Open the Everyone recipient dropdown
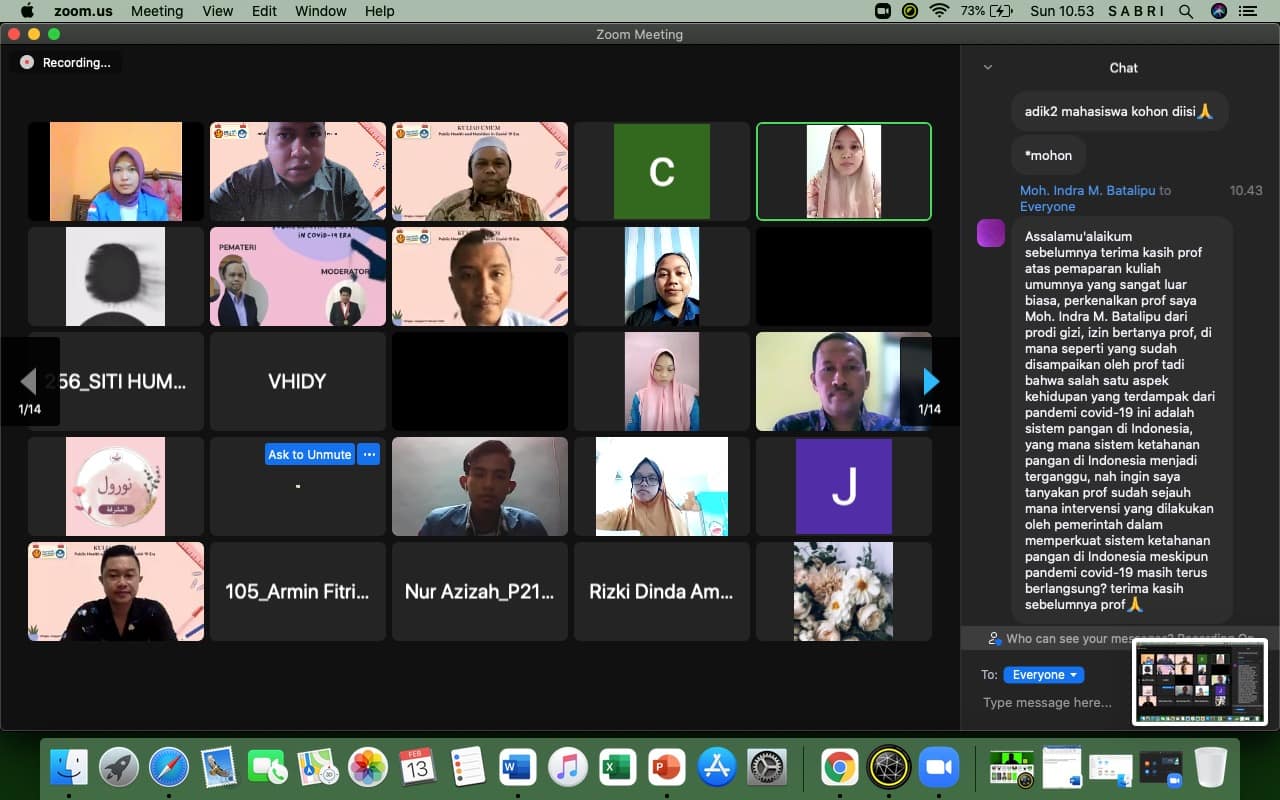This screenshot has width=1280, height=800. (x=1043, y=675)
